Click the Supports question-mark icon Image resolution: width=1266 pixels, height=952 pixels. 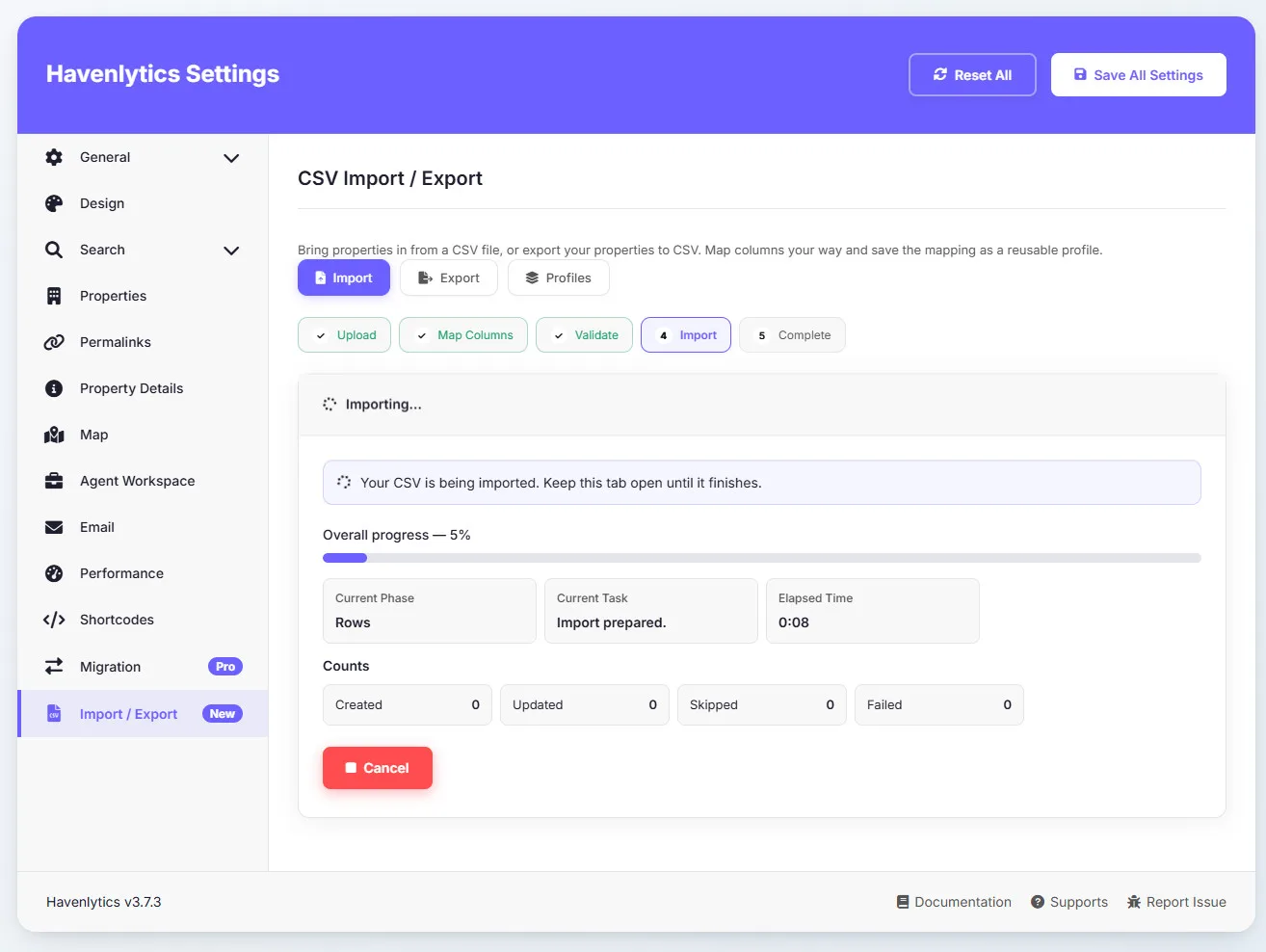point(1038,902)
